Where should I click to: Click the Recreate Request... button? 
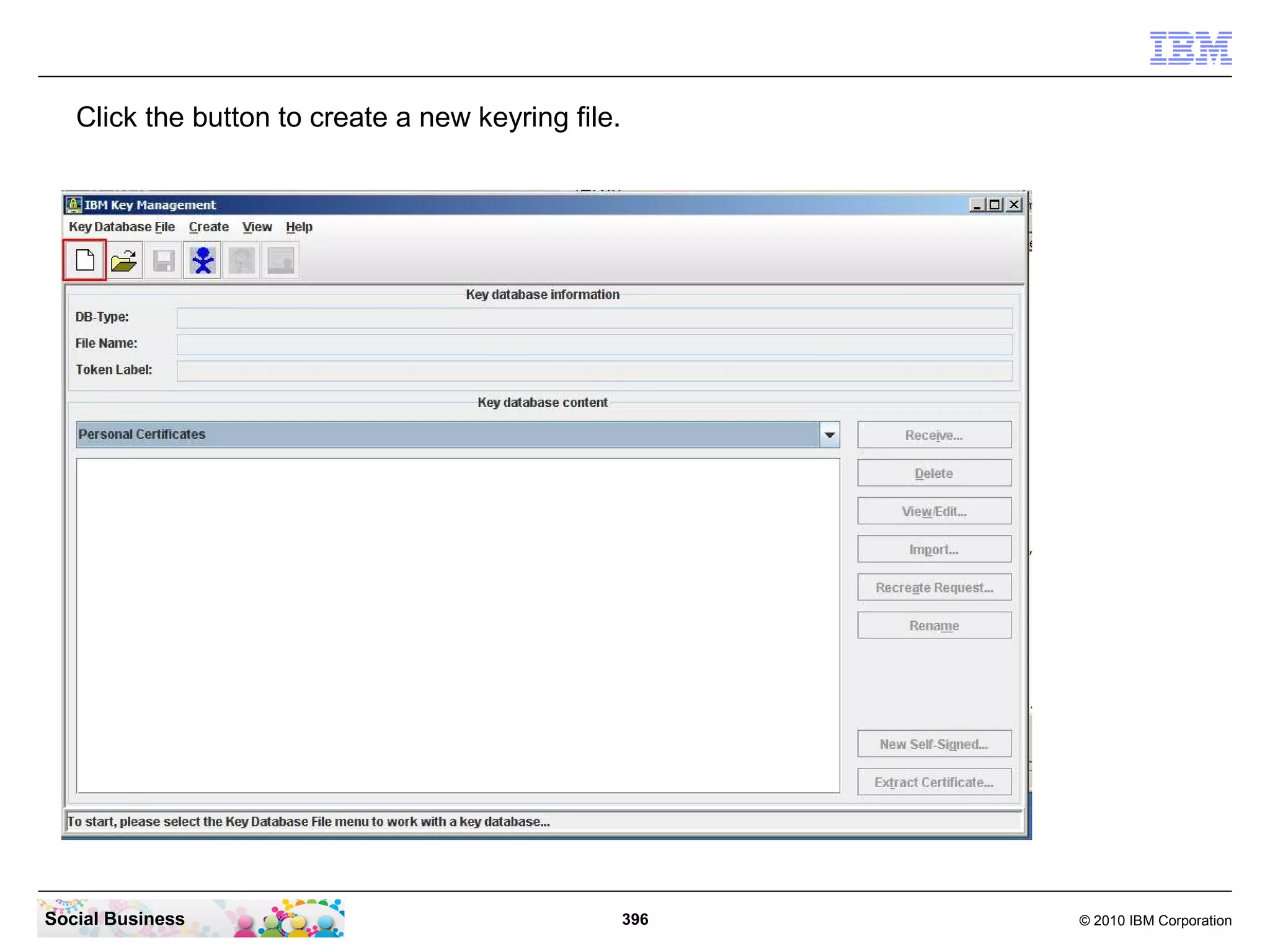coord(934,588)
